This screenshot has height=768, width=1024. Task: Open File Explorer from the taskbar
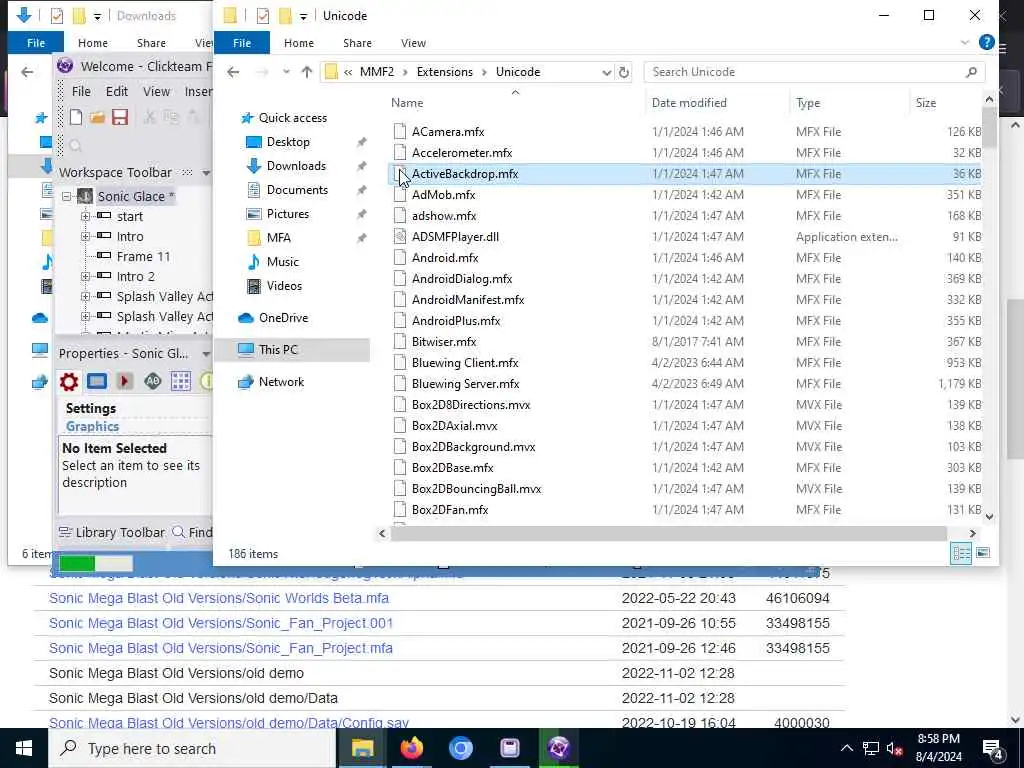pyautogui.click(x=362, y=748)
